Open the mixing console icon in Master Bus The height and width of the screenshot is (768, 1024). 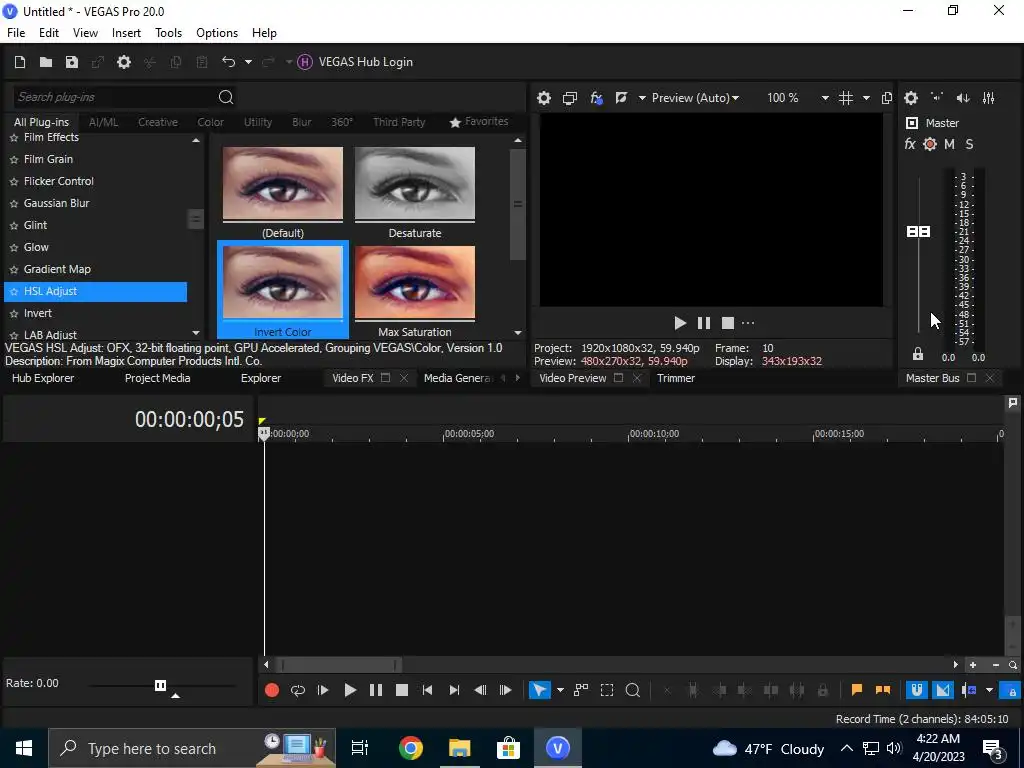[989, 98]
